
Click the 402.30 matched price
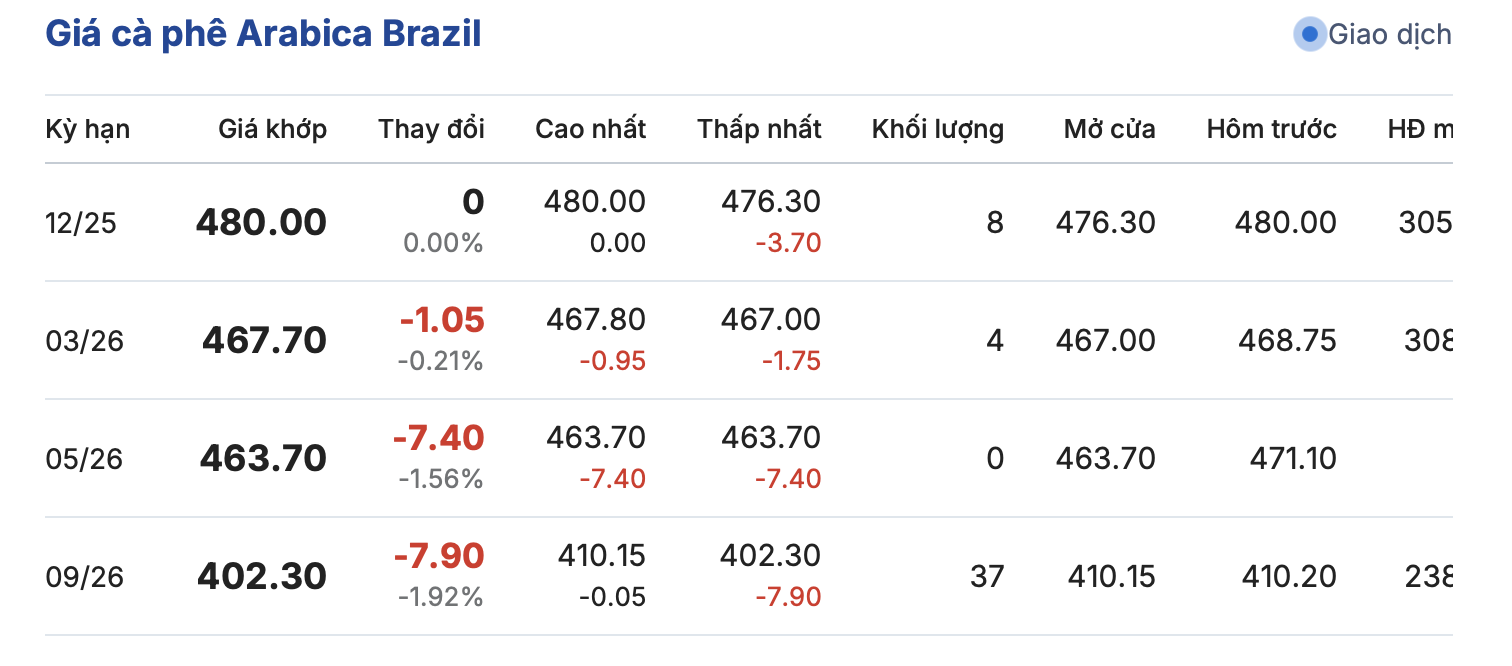(262, 577)
